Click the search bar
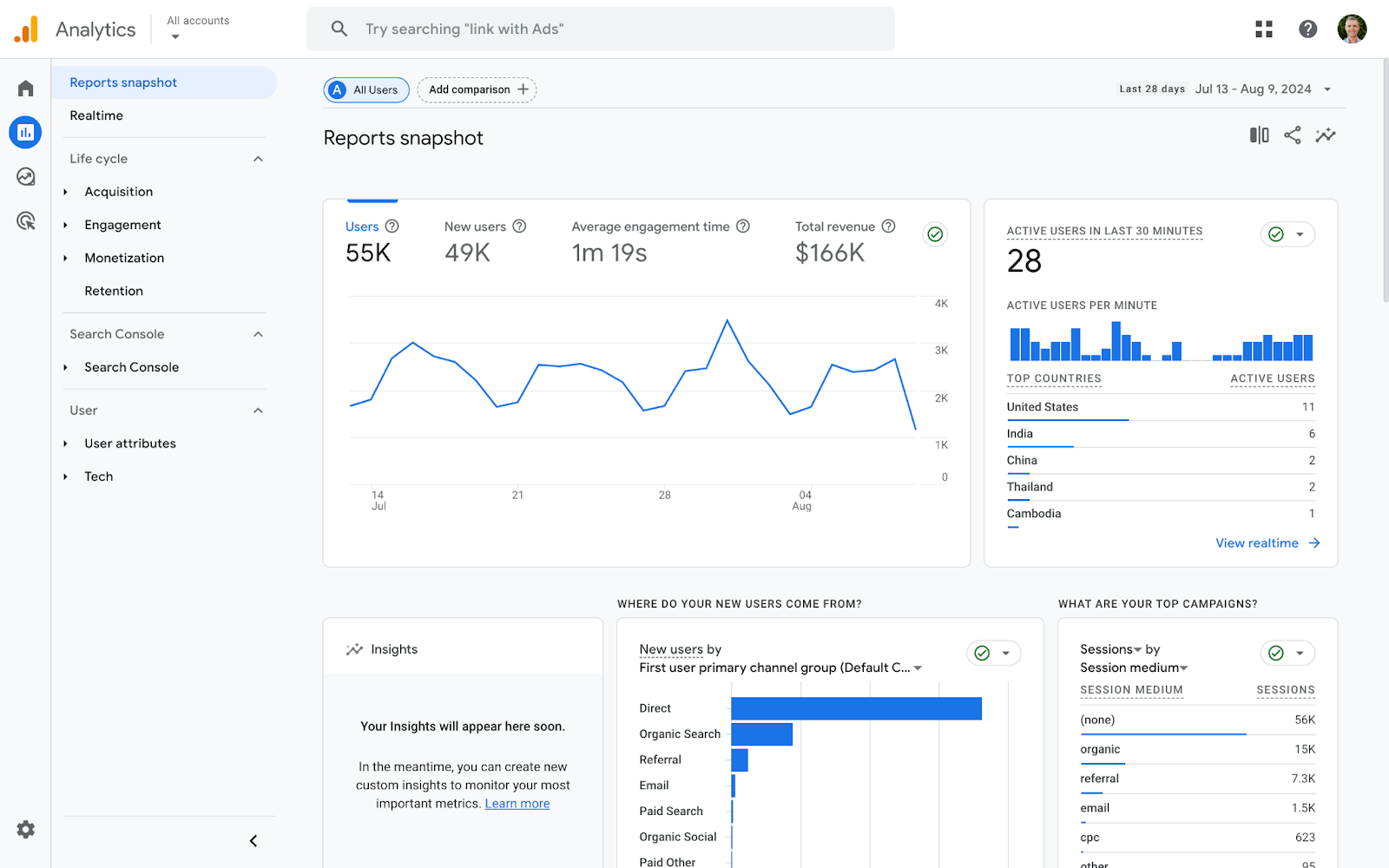 pos(601,29)
